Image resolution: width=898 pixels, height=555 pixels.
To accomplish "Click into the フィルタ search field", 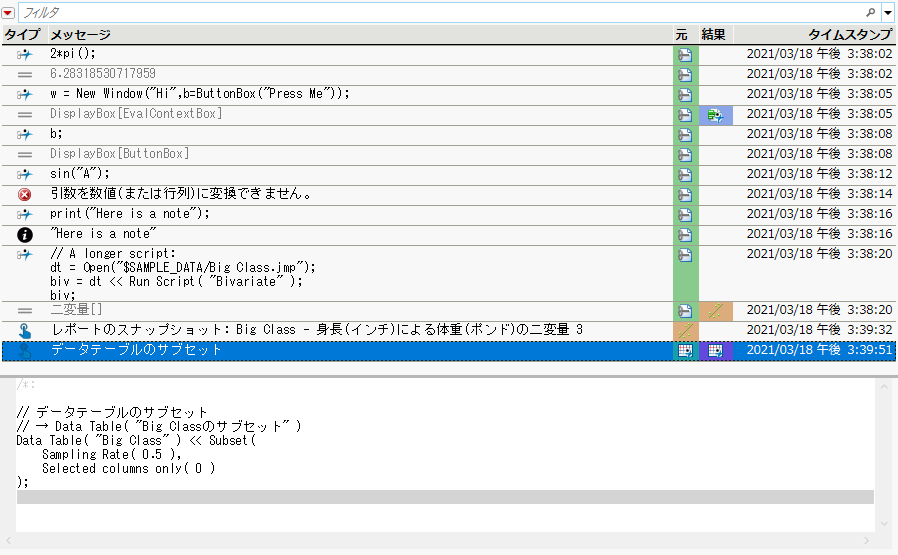I will (441, 13).
